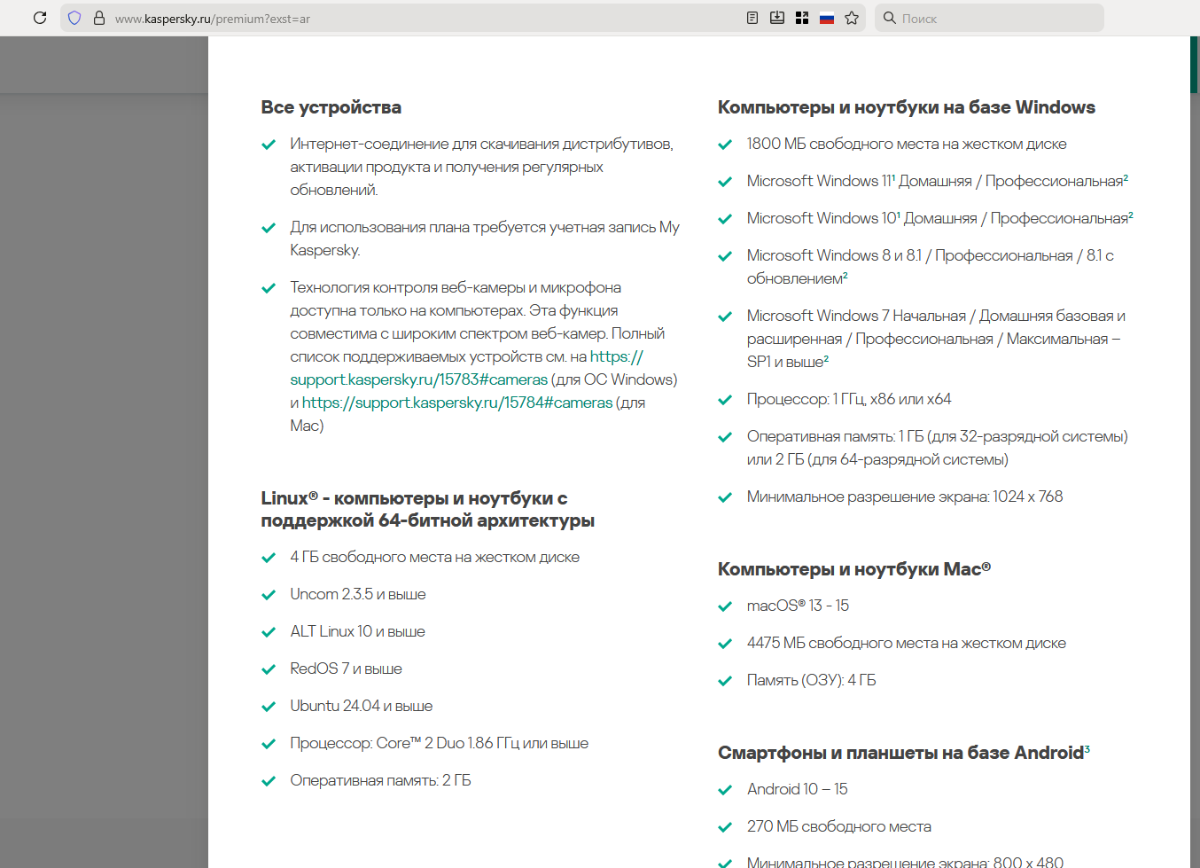Click text Оперативная память: 2 ГБ
The width and height of the screenshot is (1200, 868).
click(x=380, y=780)
